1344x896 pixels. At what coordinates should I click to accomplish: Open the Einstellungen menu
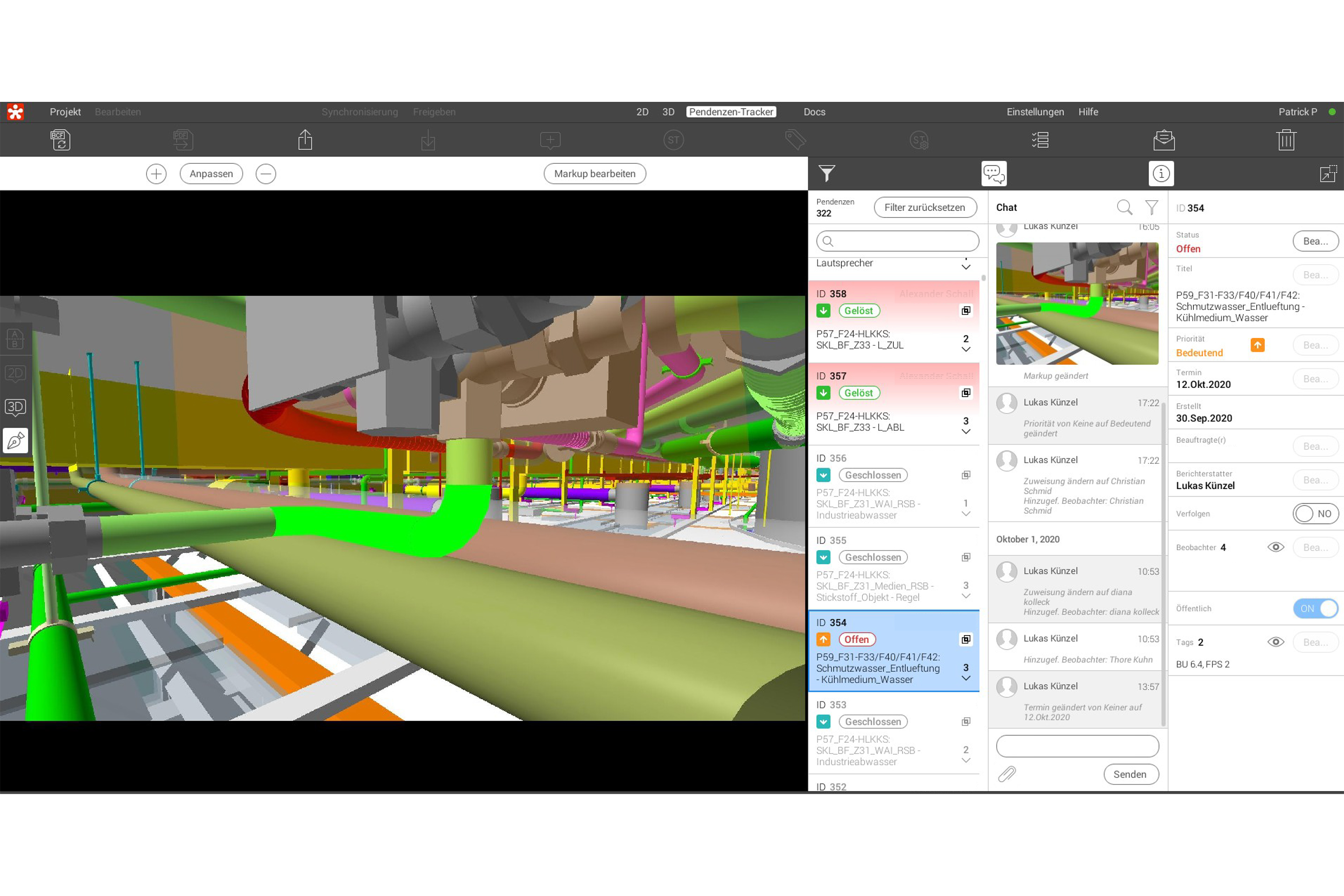[x=1035, y=112]
